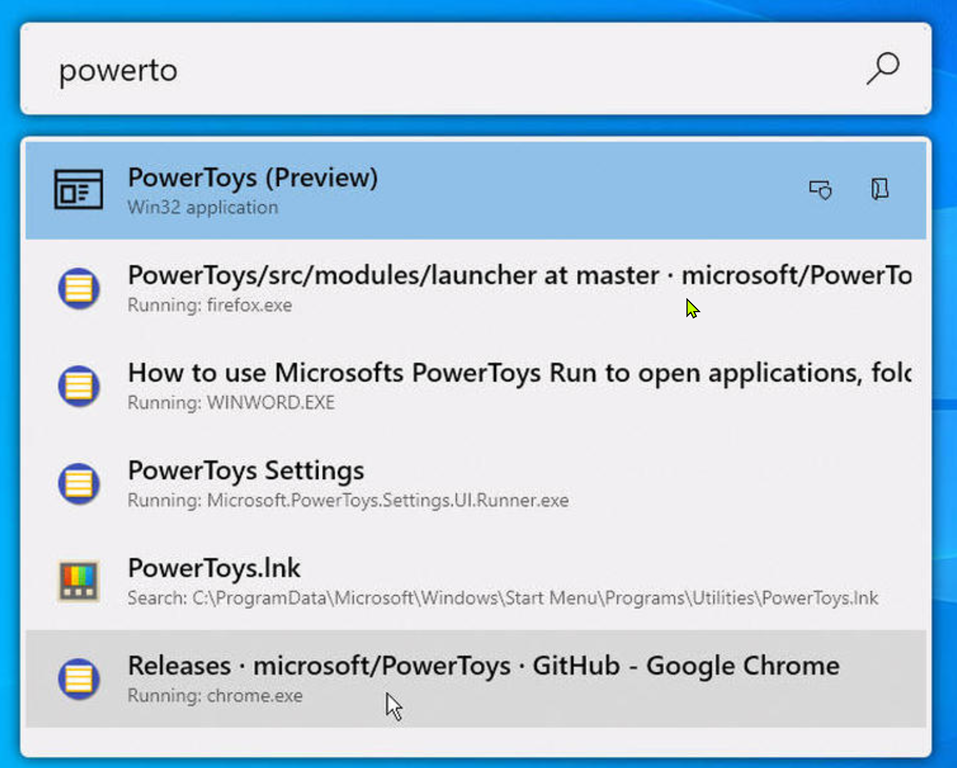Select the PowerToys (Preview) result title
This screenshot has height=768, width=957.
pyautogui.click(x=253, y=178)
